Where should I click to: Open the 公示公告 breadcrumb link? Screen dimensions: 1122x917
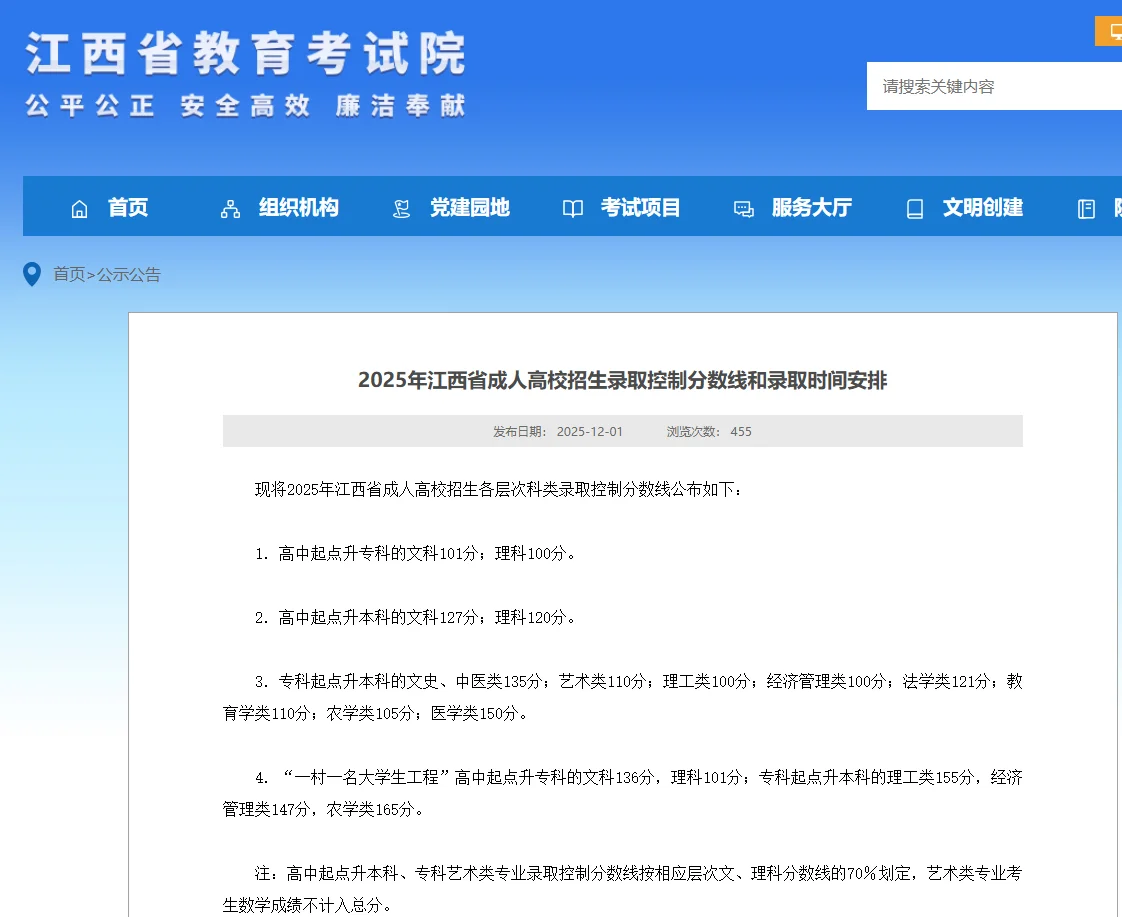tap(129, 274)
